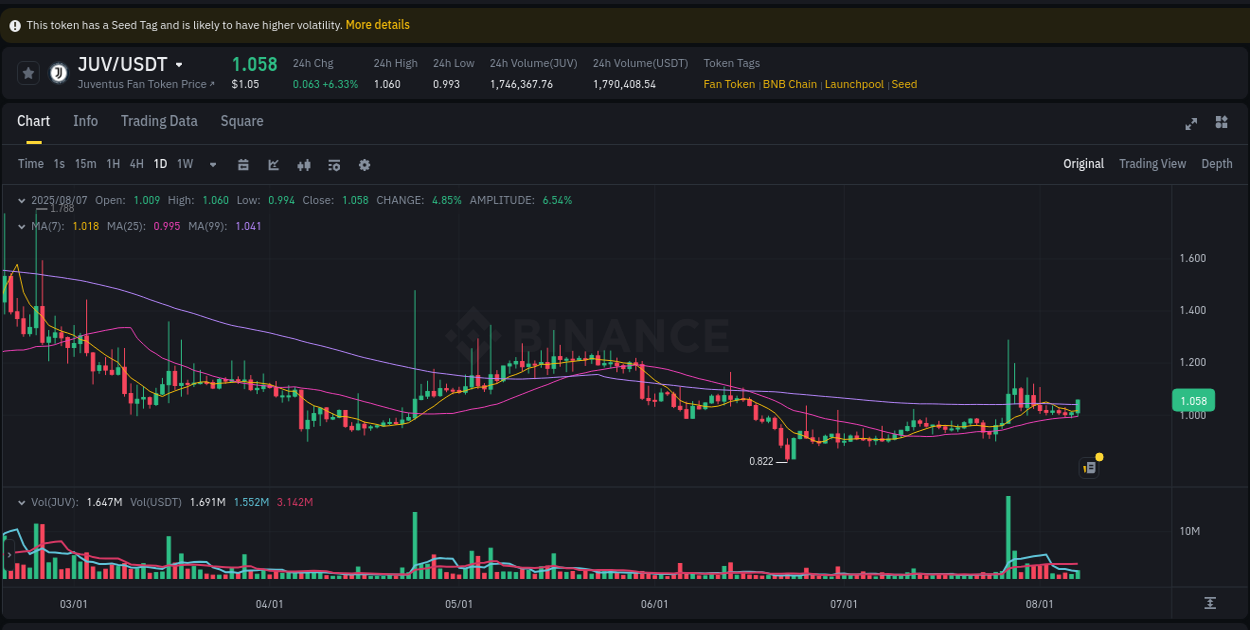Select the candlestick chart style icon
Screen dimensions: 1250x630
click(304, 164)
